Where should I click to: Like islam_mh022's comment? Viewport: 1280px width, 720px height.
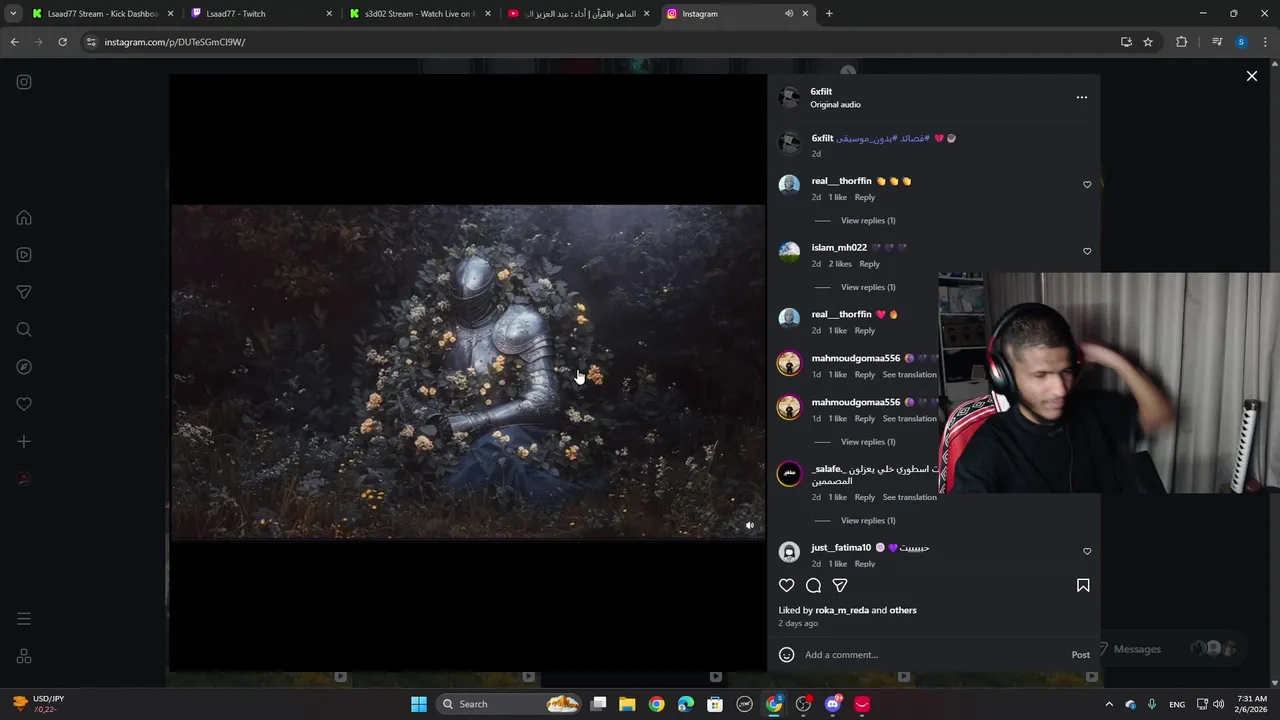coord(1087,251)
